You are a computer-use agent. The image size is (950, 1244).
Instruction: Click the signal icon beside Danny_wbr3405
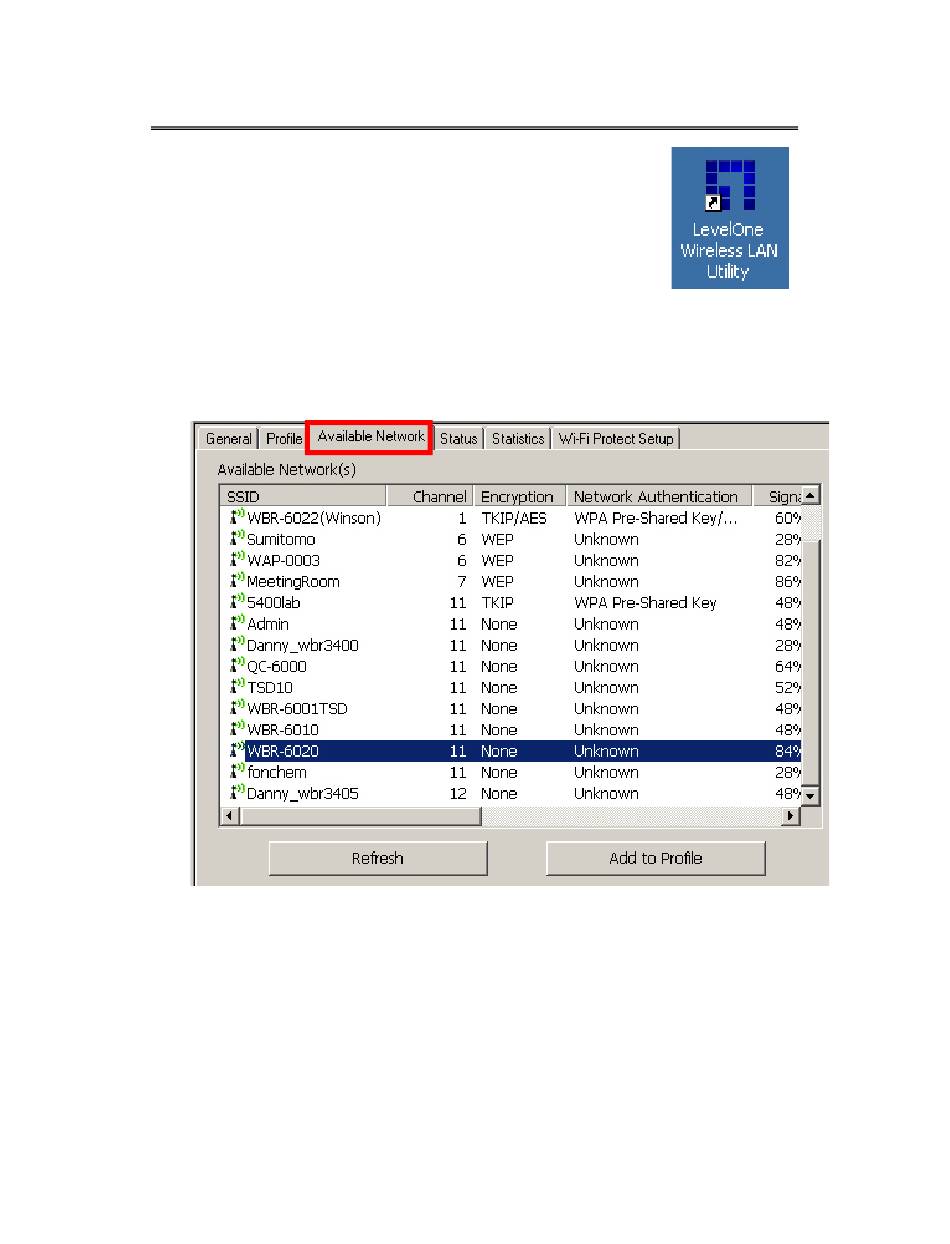(237, 793)
